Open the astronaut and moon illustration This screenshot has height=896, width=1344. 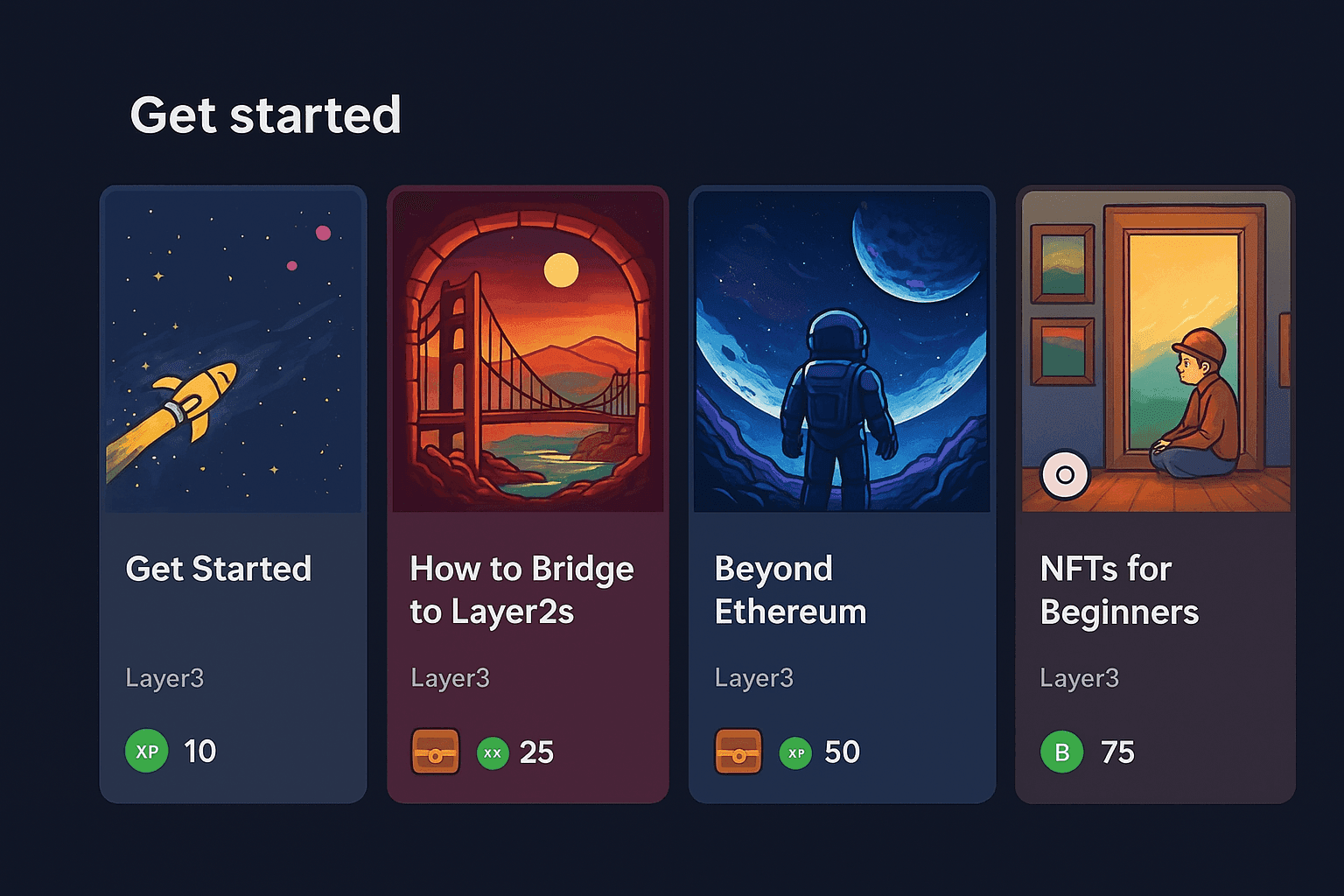(842, 352)
